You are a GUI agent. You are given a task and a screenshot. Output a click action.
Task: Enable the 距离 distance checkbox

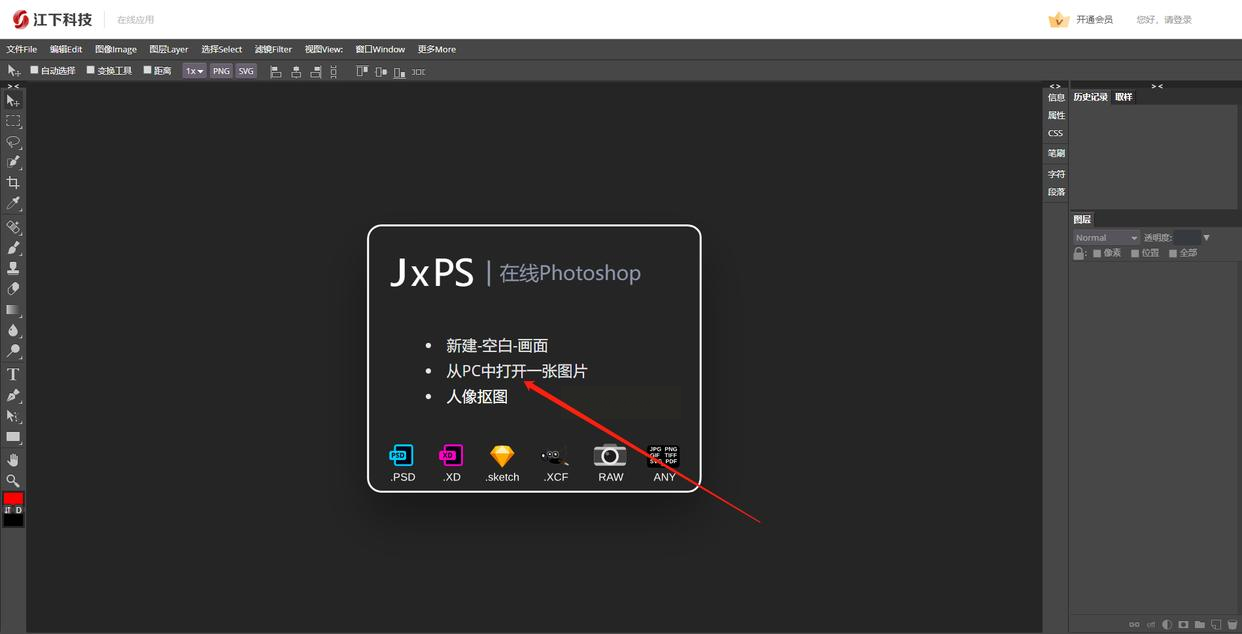tap(147, 70)
